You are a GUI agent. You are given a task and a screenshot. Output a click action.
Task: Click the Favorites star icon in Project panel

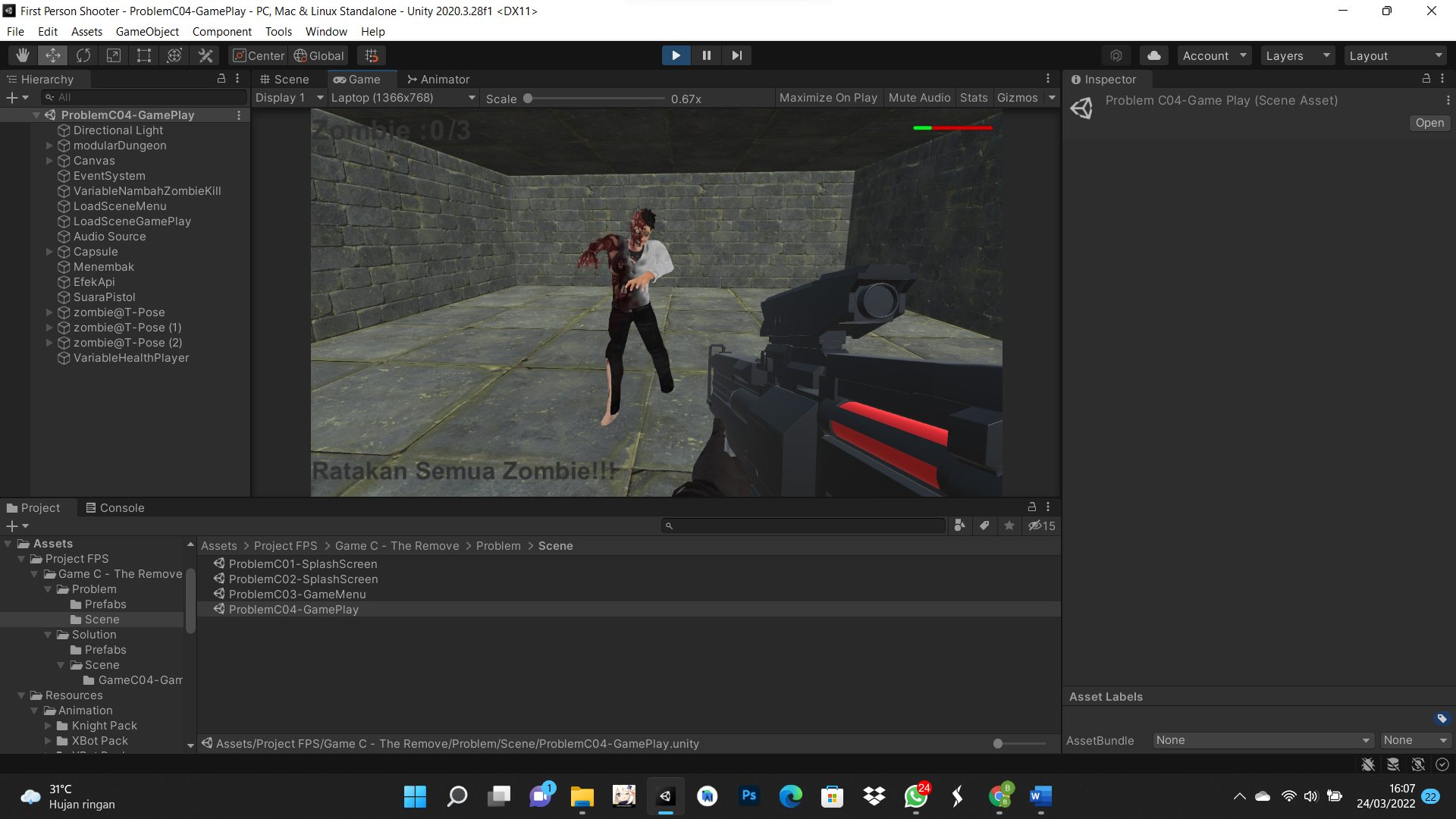(x=1009, y=526)
